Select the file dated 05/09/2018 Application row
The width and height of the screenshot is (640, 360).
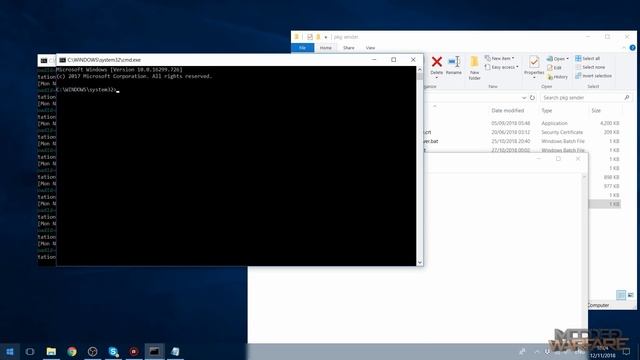522,123
